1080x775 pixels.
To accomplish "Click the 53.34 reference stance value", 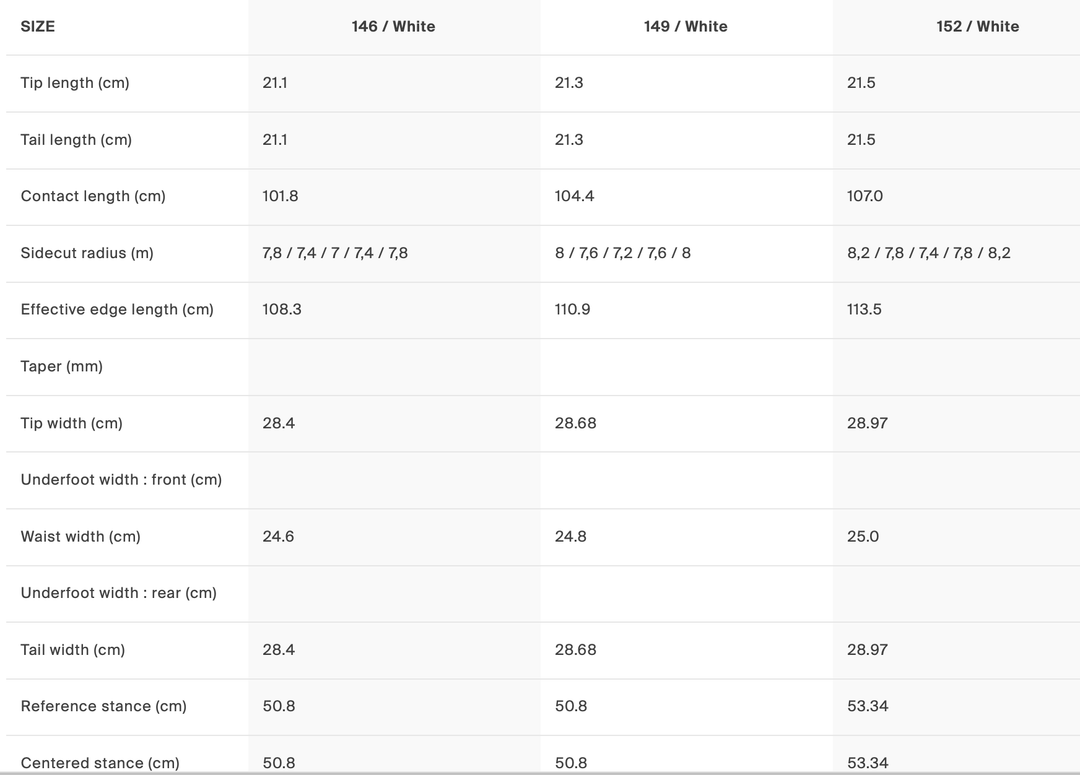I will [x=867, y=706].
